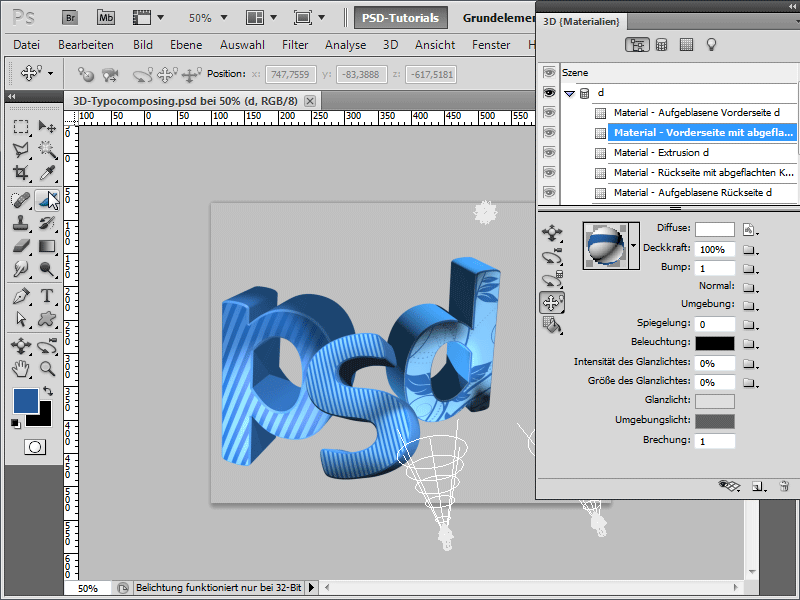Open Bump texture map menu

pos(749,268)
